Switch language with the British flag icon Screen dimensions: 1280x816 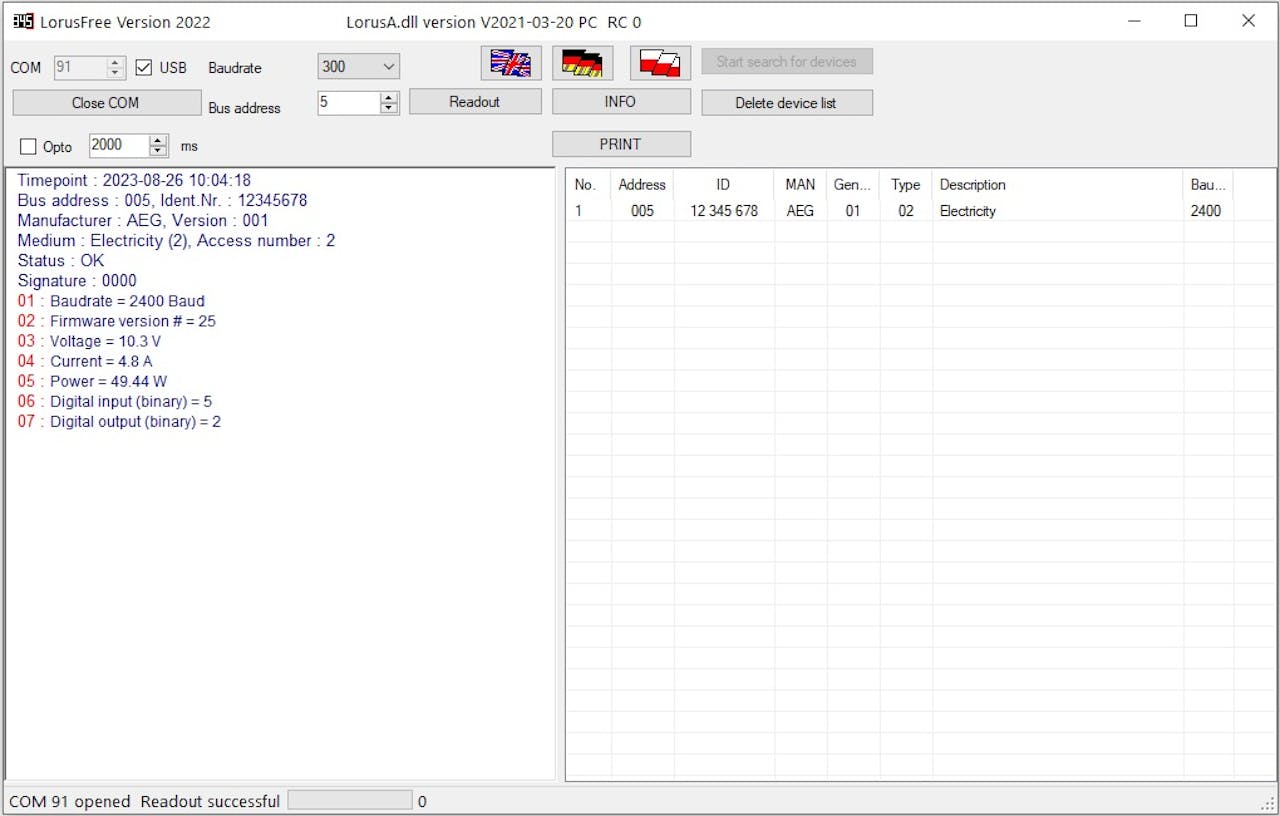click(511, 63)
